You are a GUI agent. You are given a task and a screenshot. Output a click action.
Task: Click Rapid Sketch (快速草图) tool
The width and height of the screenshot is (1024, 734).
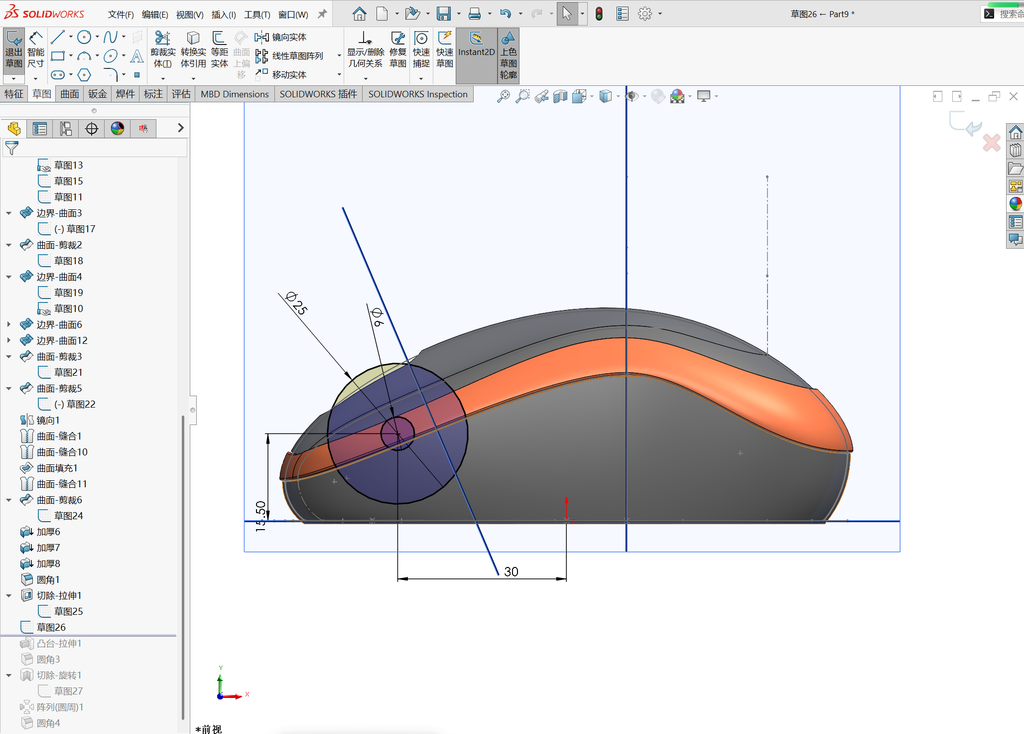445,50
